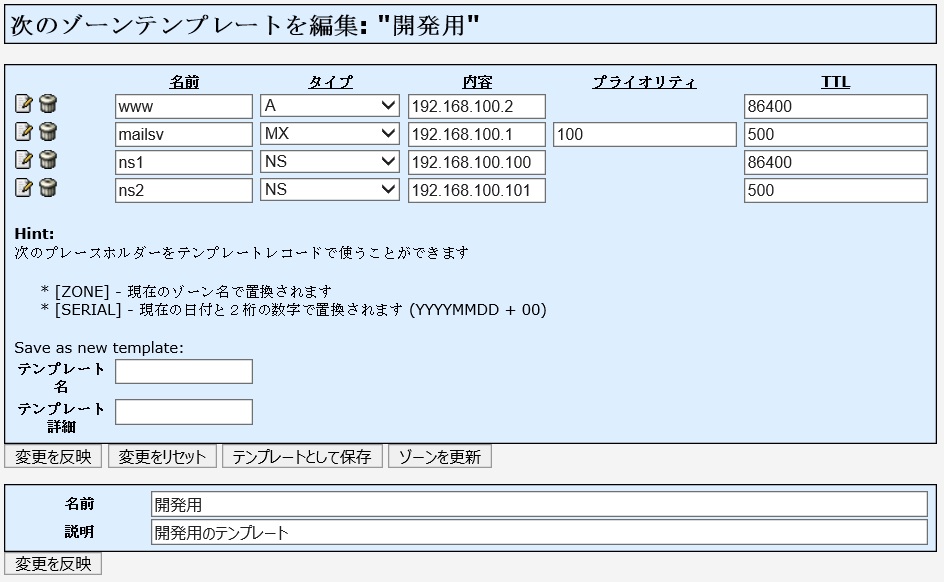Click the テンプレート名 input field
This screenshot has height=582, width=944.
pyautogui.click(x=184, y=372)
